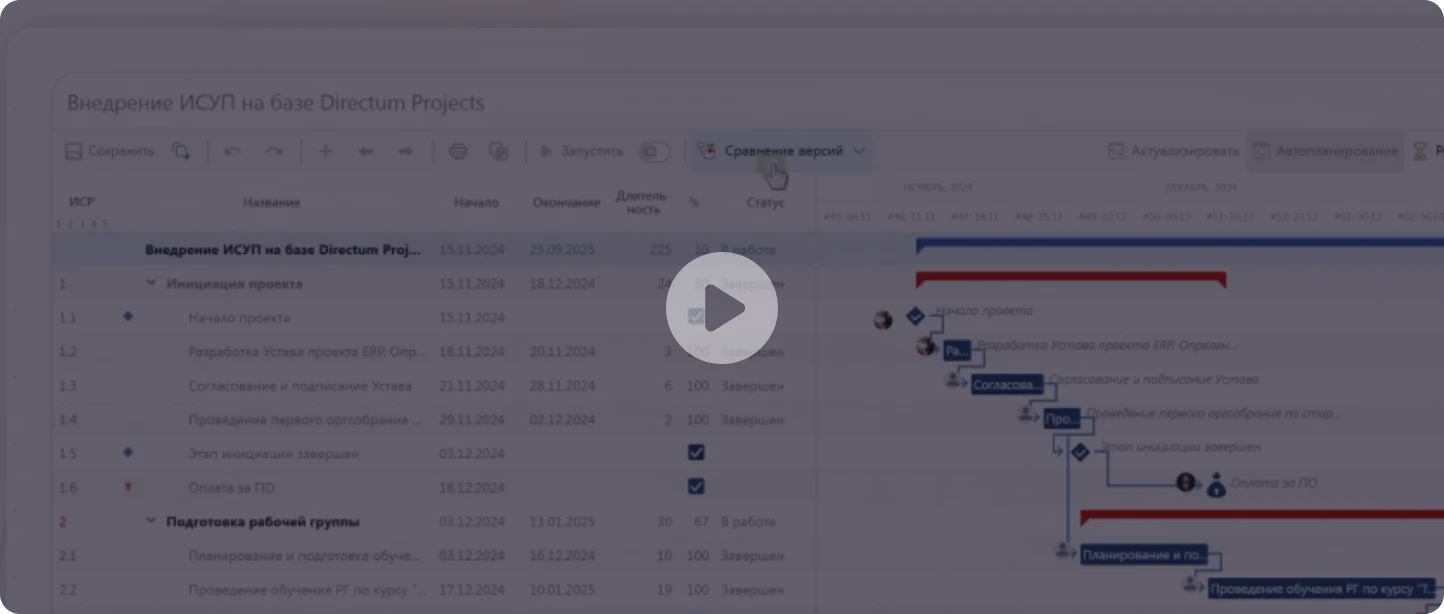The width and height of the screenshot is (1444, 614).
Task: Select the Проведение первого оргсобрания task row
Action: tap(433, 420)
